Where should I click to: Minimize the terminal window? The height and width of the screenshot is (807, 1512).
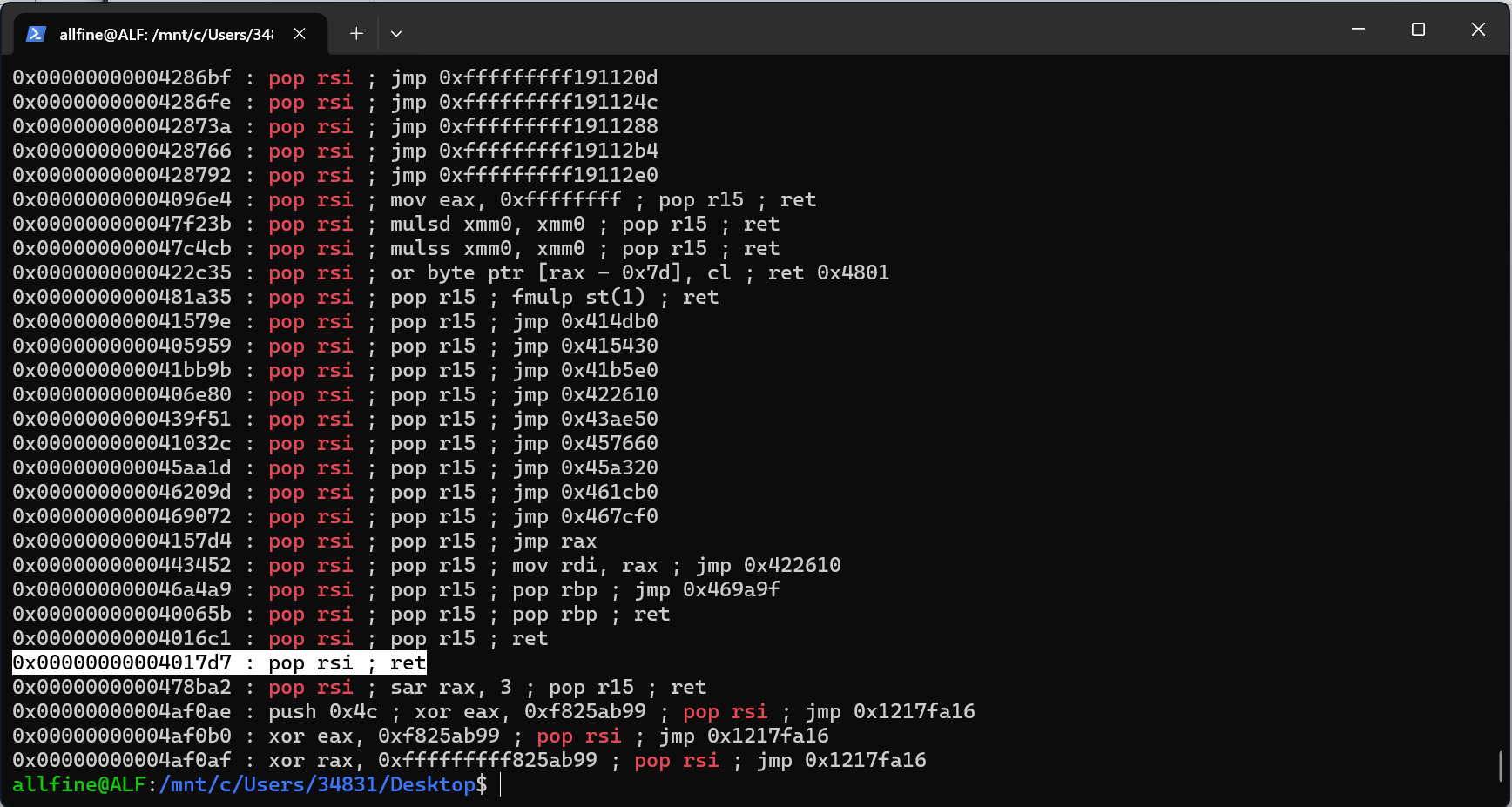[x=1358, y=29]
